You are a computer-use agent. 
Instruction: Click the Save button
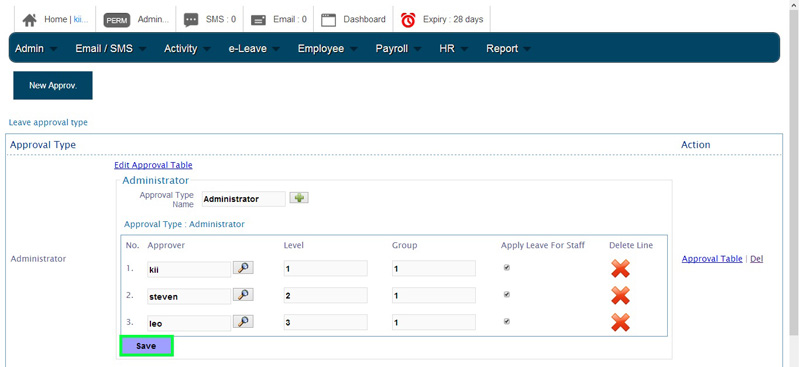coord(146,346)
